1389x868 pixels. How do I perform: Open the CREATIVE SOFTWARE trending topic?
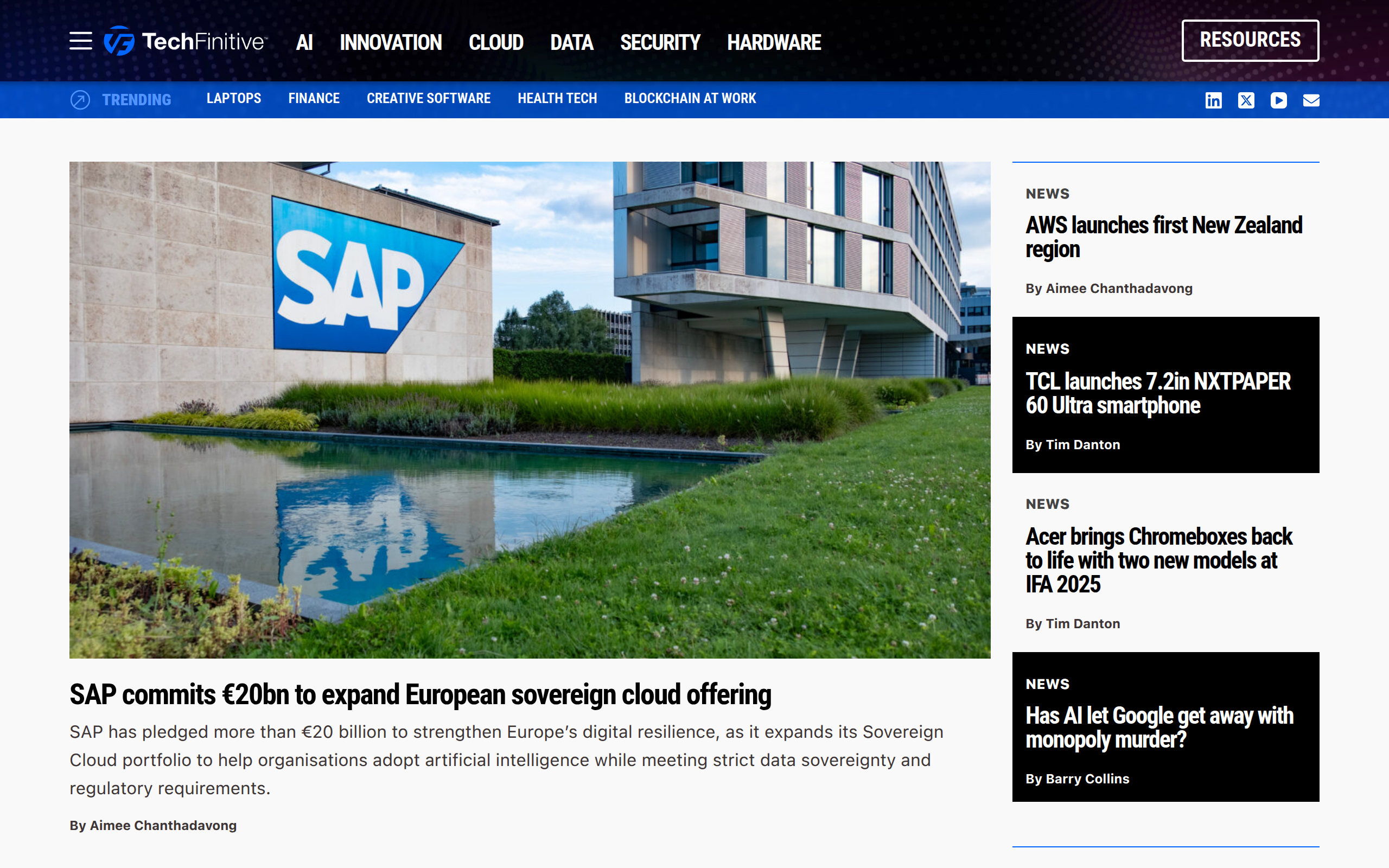click(x=429, y=99)
